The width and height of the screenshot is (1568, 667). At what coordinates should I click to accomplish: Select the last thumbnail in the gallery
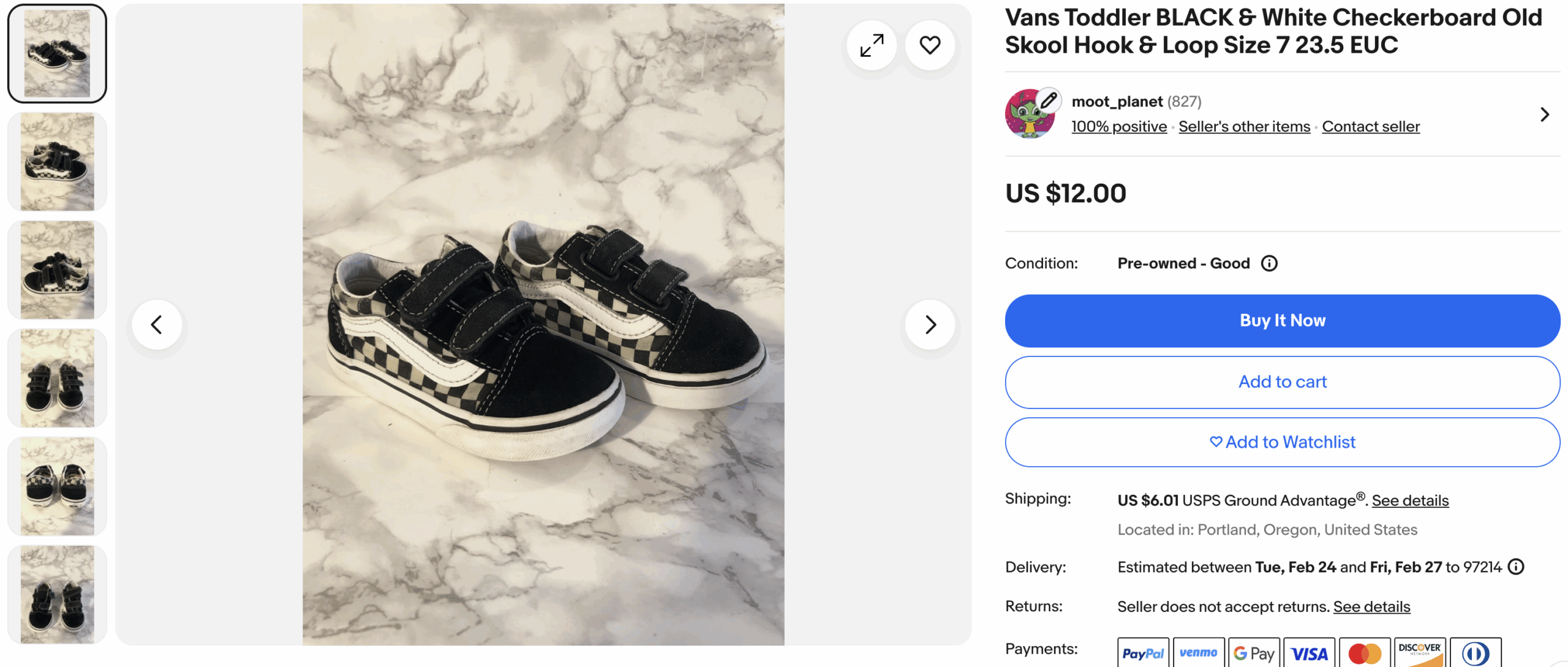57,594
